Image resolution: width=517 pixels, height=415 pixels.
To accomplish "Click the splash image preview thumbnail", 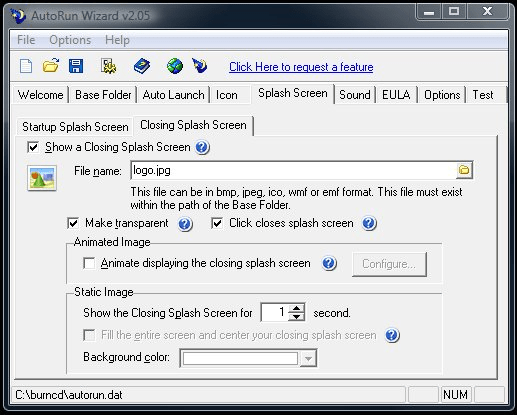I will coord(42,178).
